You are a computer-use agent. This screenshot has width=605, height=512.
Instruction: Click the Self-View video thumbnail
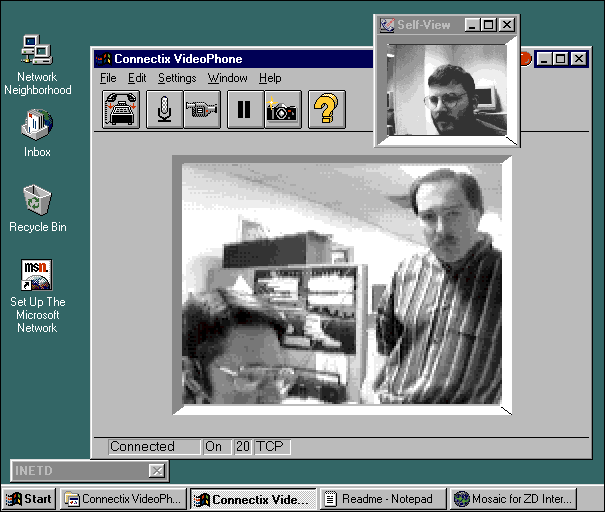point(447,91)
